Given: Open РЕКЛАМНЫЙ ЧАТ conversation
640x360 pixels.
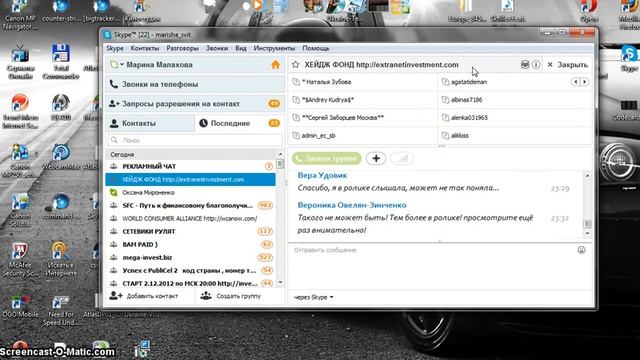Looking at the screenshot, I should click(x=191, y=166).
